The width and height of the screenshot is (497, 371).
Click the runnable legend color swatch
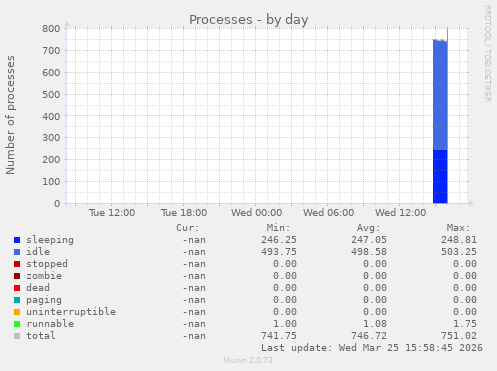click(x=17, y=324)
